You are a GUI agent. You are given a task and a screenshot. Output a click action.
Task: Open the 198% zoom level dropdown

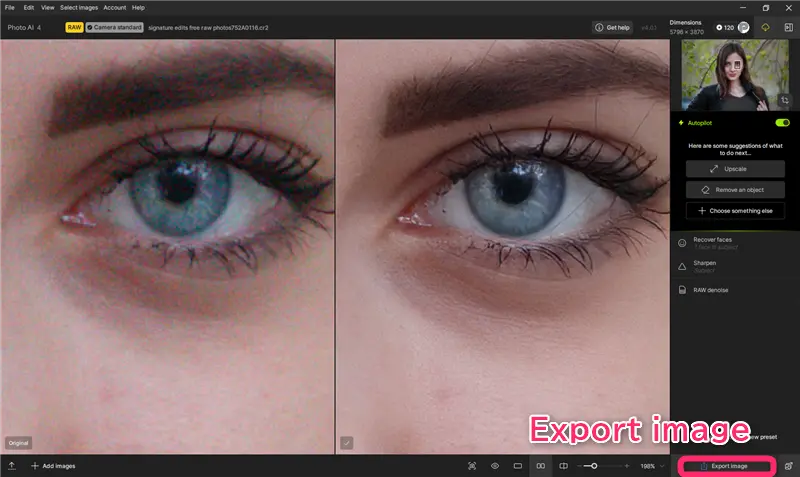(x=653, y=466)
